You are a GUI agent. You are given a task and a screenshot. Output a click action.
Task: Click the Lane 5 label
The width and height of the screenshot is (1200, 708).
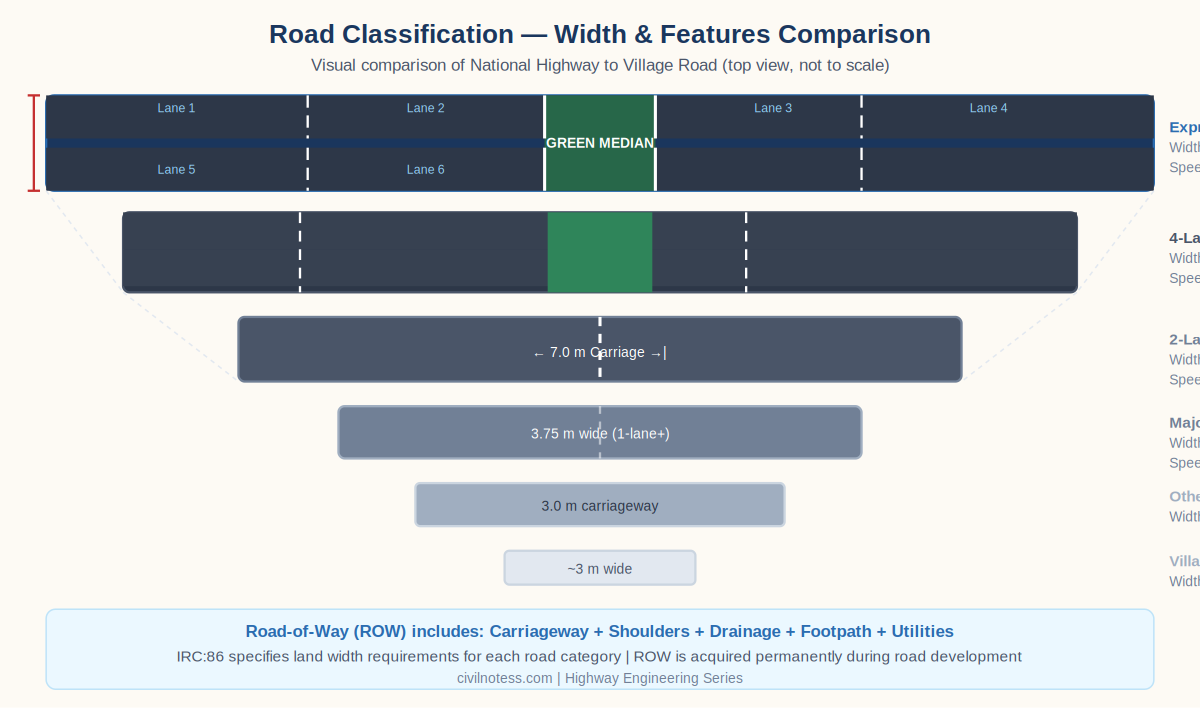click(176, 170)
